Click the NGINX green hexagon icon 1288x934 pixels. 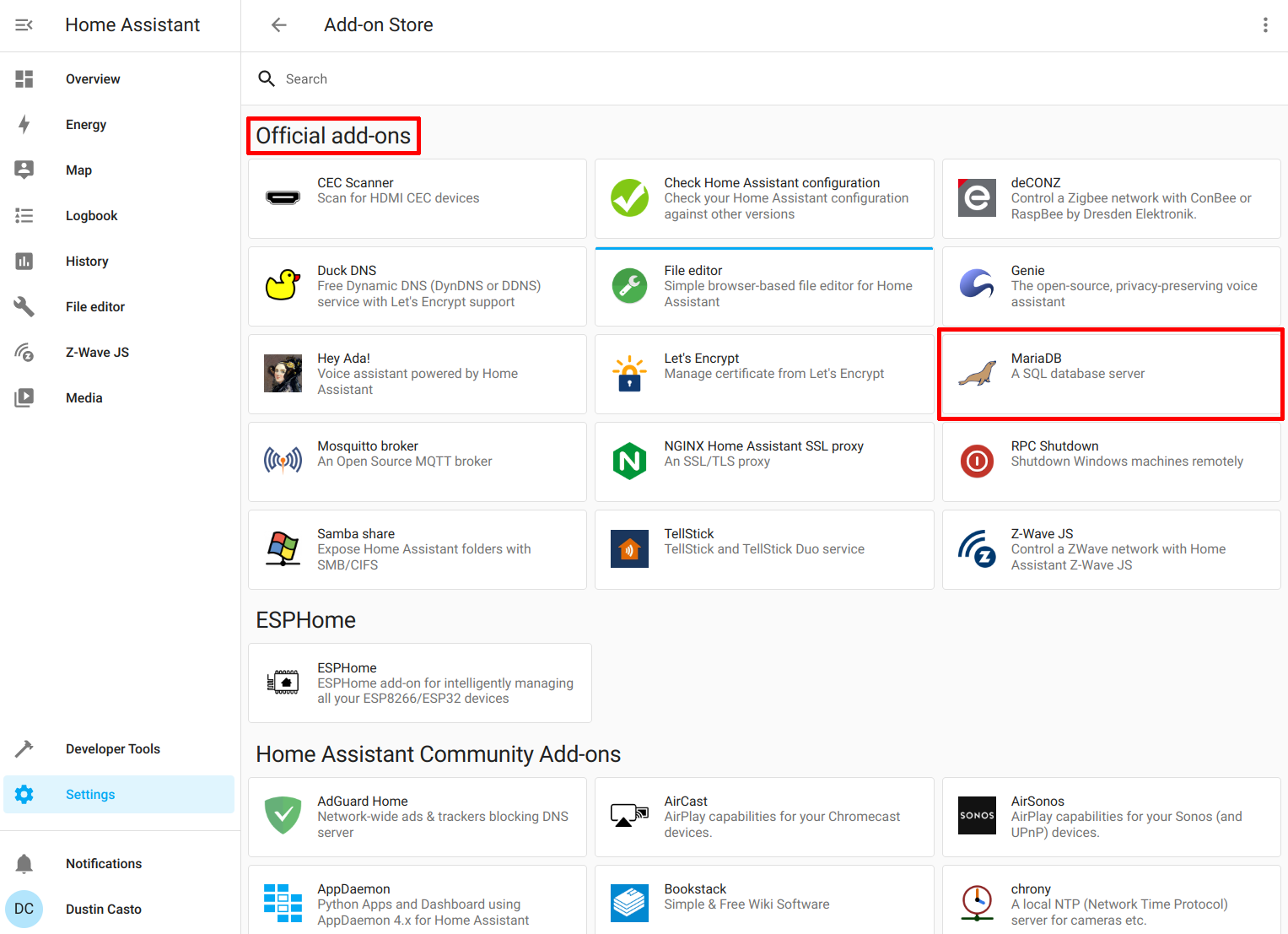pyautogui.click(x=630, y=462)
